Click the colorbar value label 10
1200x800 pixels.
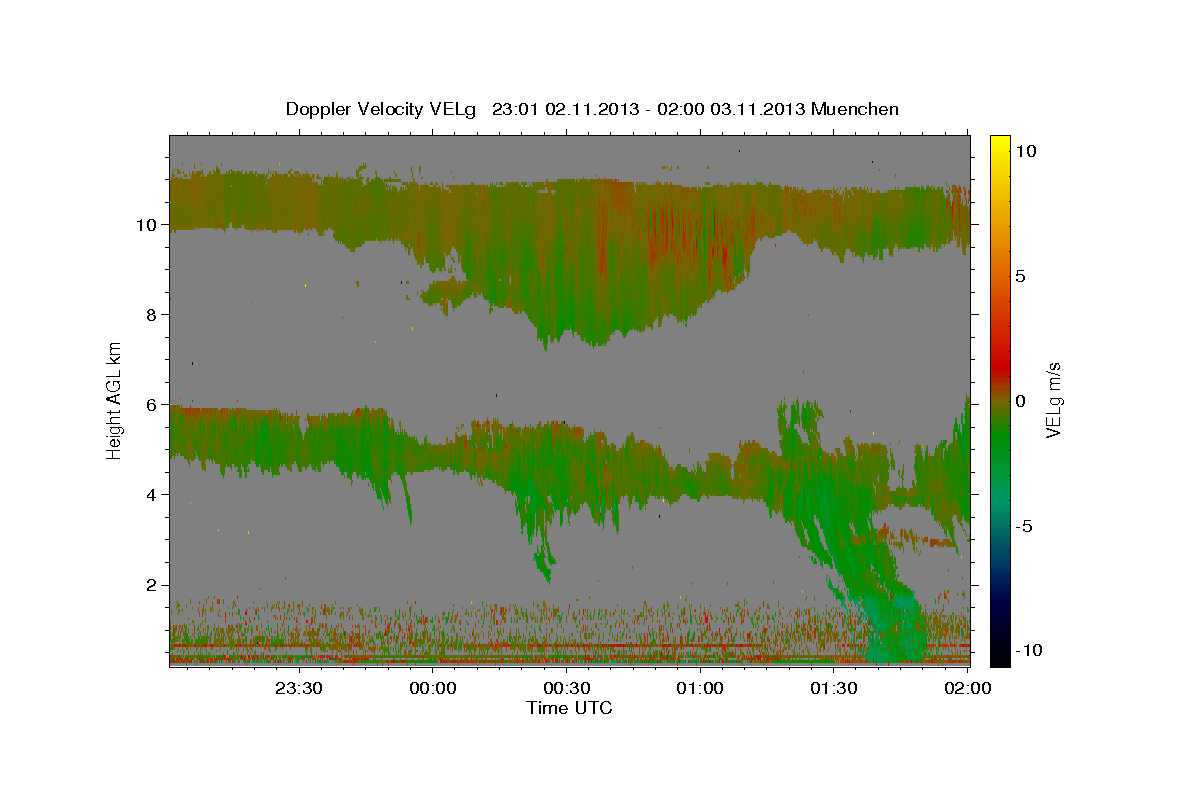(x=1026, y=150)
